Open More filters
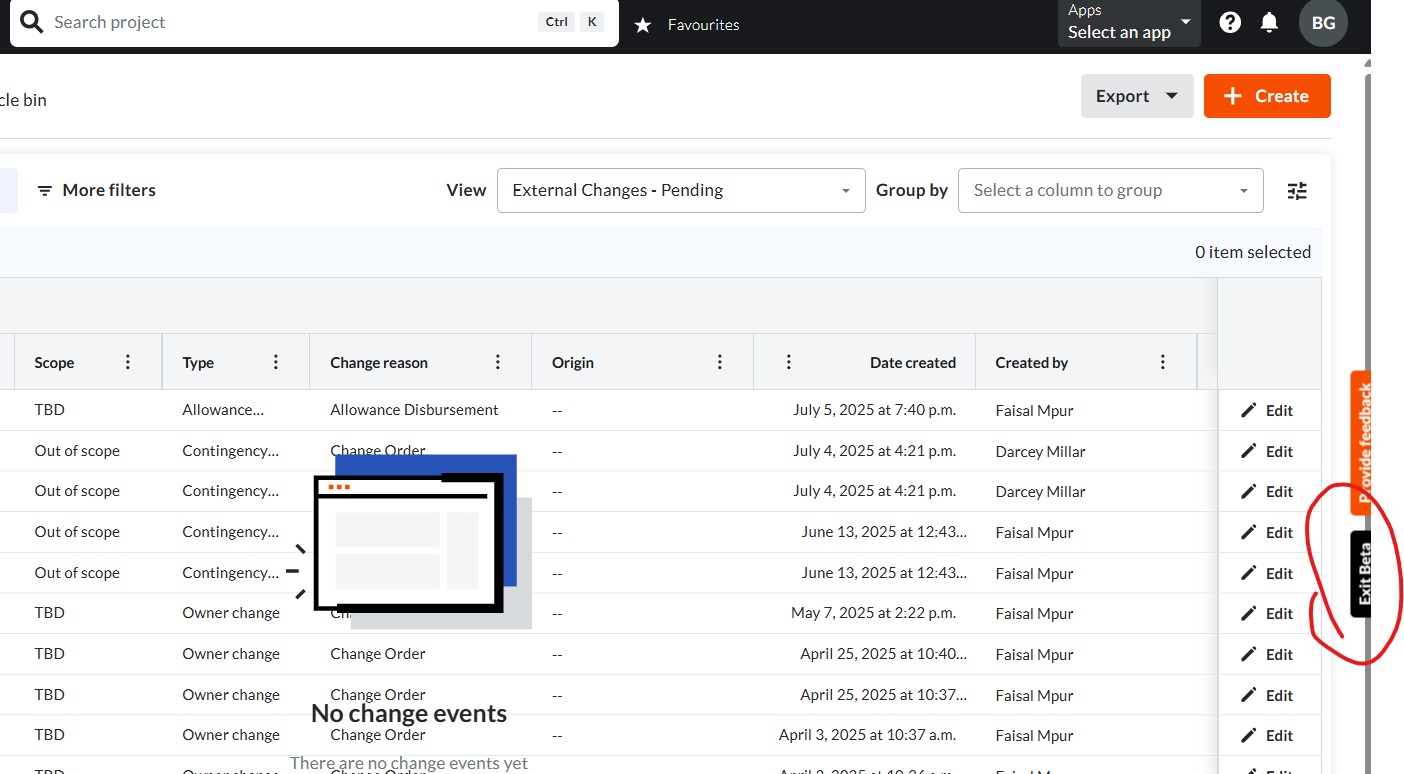The image size is (1404, 774). (96, 190)
